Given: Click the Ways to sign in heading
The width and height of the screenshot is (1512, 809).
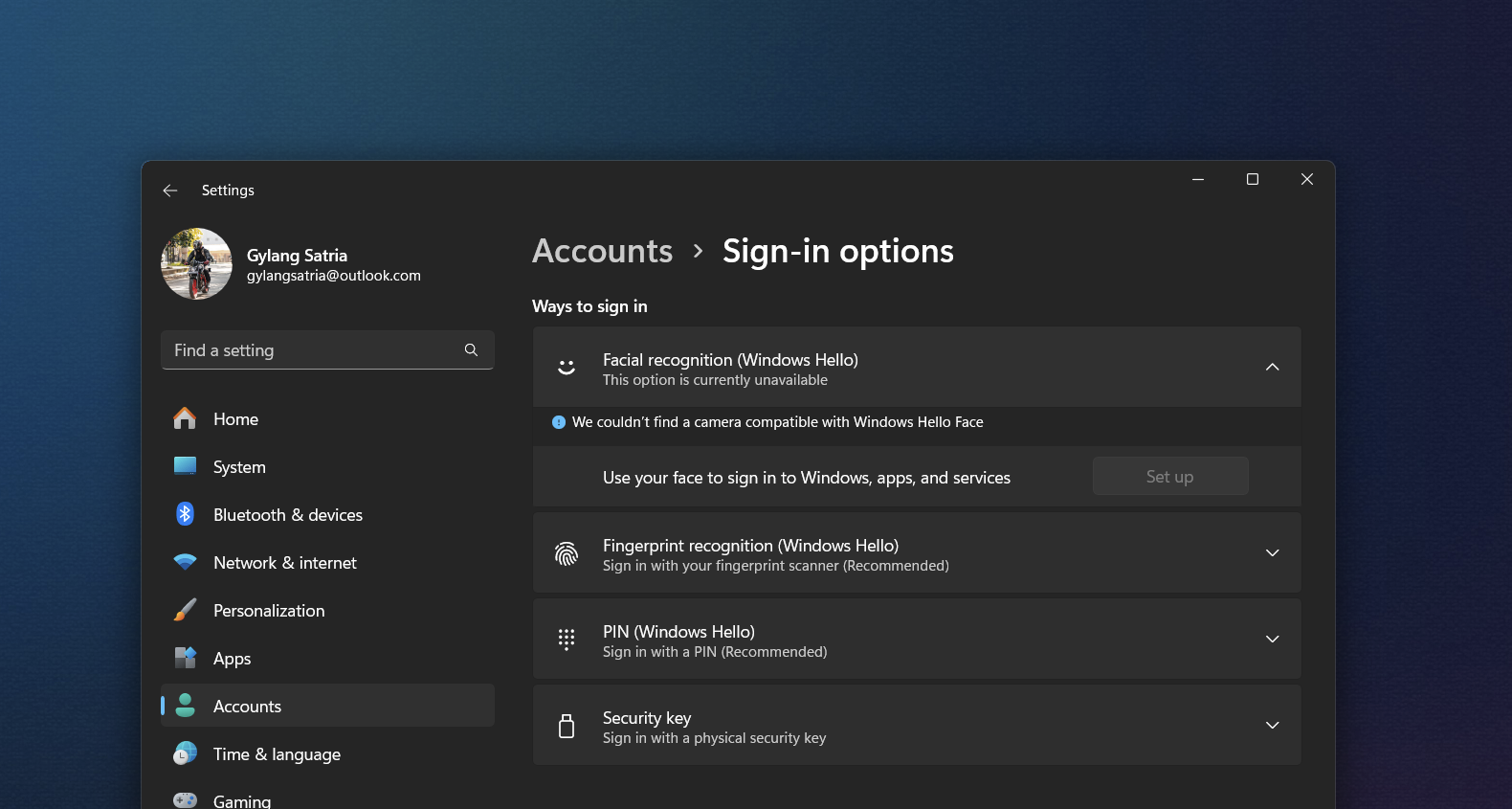Looking at the screenshot, I should coord(589,306).
